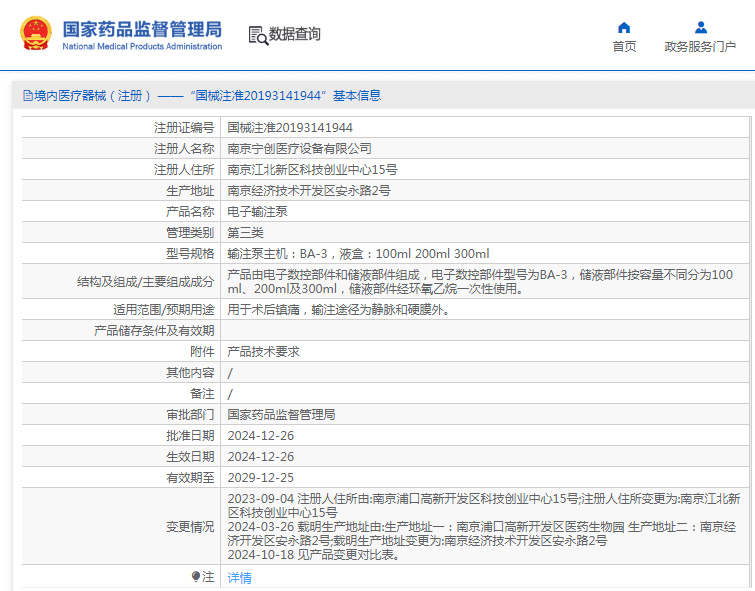Screen dimensions: 755x591
Task: Click the 2024-03-26 change record
Action: tap(482, 534)
